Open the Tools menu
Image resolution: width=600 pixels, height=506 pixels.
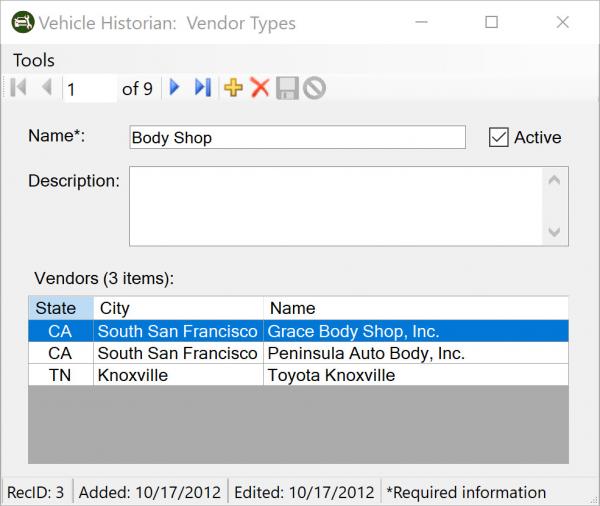[x=34, y=60]
